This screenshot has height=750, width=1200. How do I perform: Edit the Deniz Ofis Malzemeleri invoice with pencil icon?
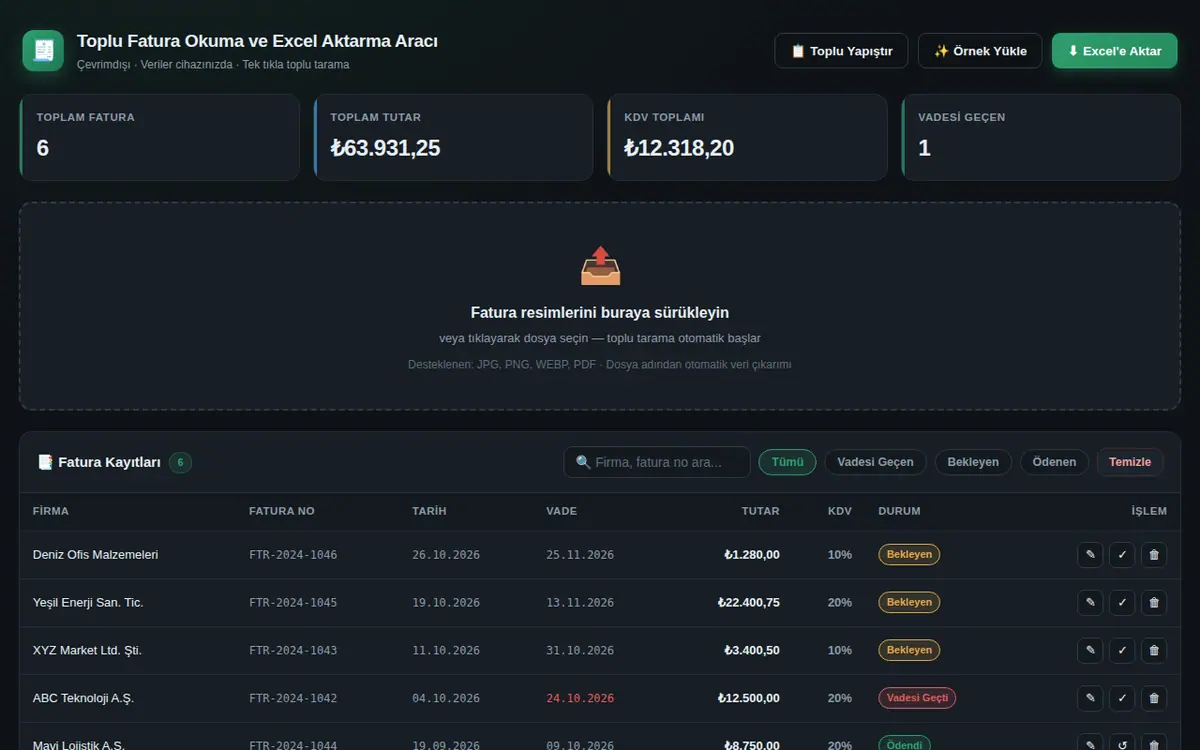pos(1090,554)
